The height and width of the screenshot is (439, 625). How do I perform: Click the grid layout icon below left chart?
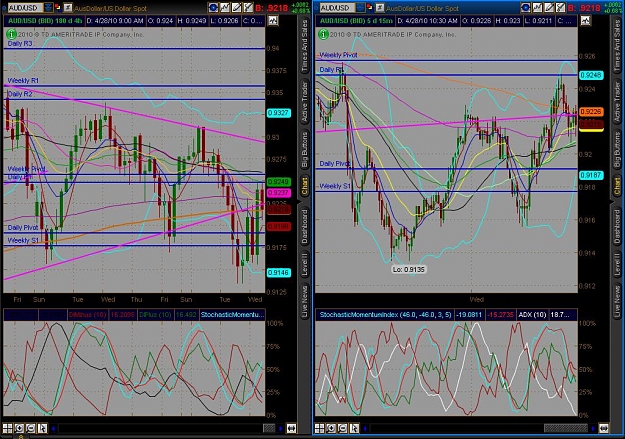point(8,428)
